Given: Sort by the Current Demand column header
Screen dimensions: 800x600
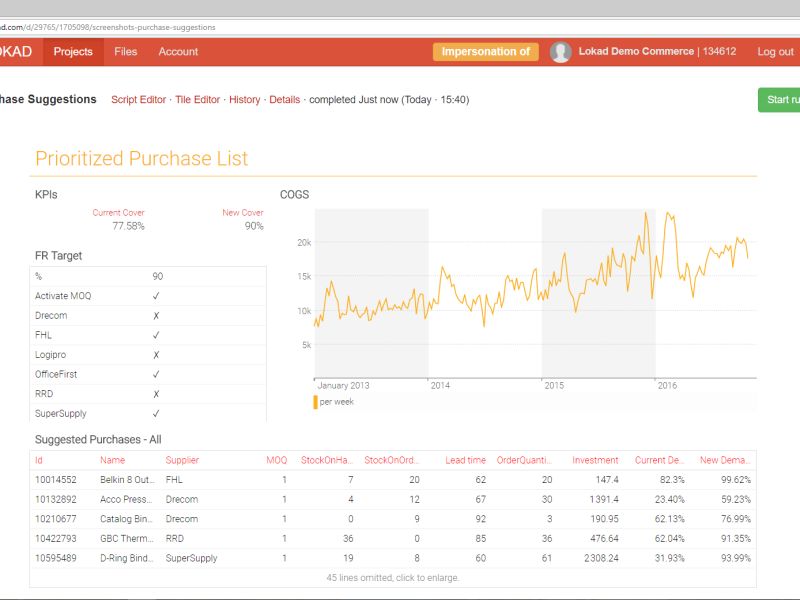Looking at the screenshot, I should pyautogui.click(x=659, y=460).
